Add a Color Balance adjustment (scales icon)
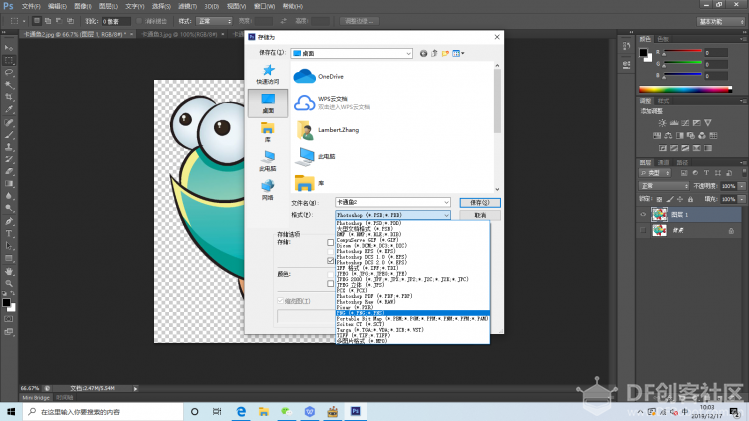The image size is (749, 421). click(x=668, y=136)
